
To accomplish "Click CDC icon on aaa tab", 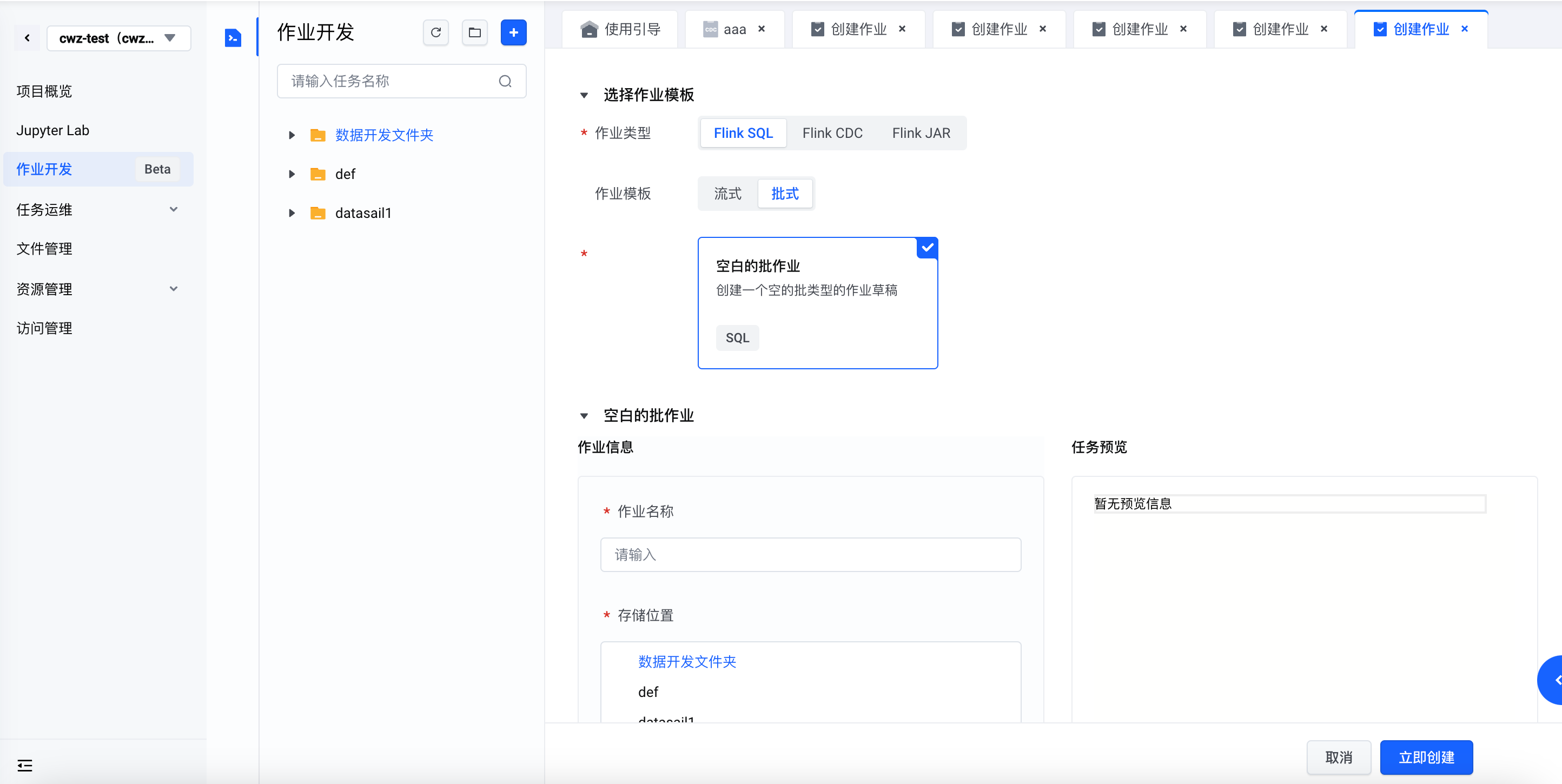I will click(x=710, y=29).
